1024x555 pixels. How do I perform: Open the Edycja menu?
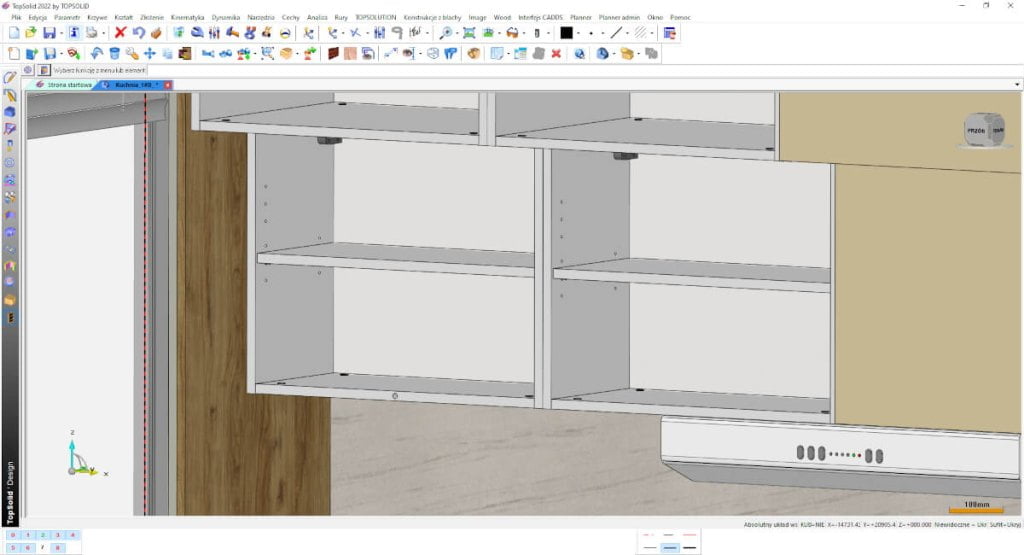[x=37, y=18]
